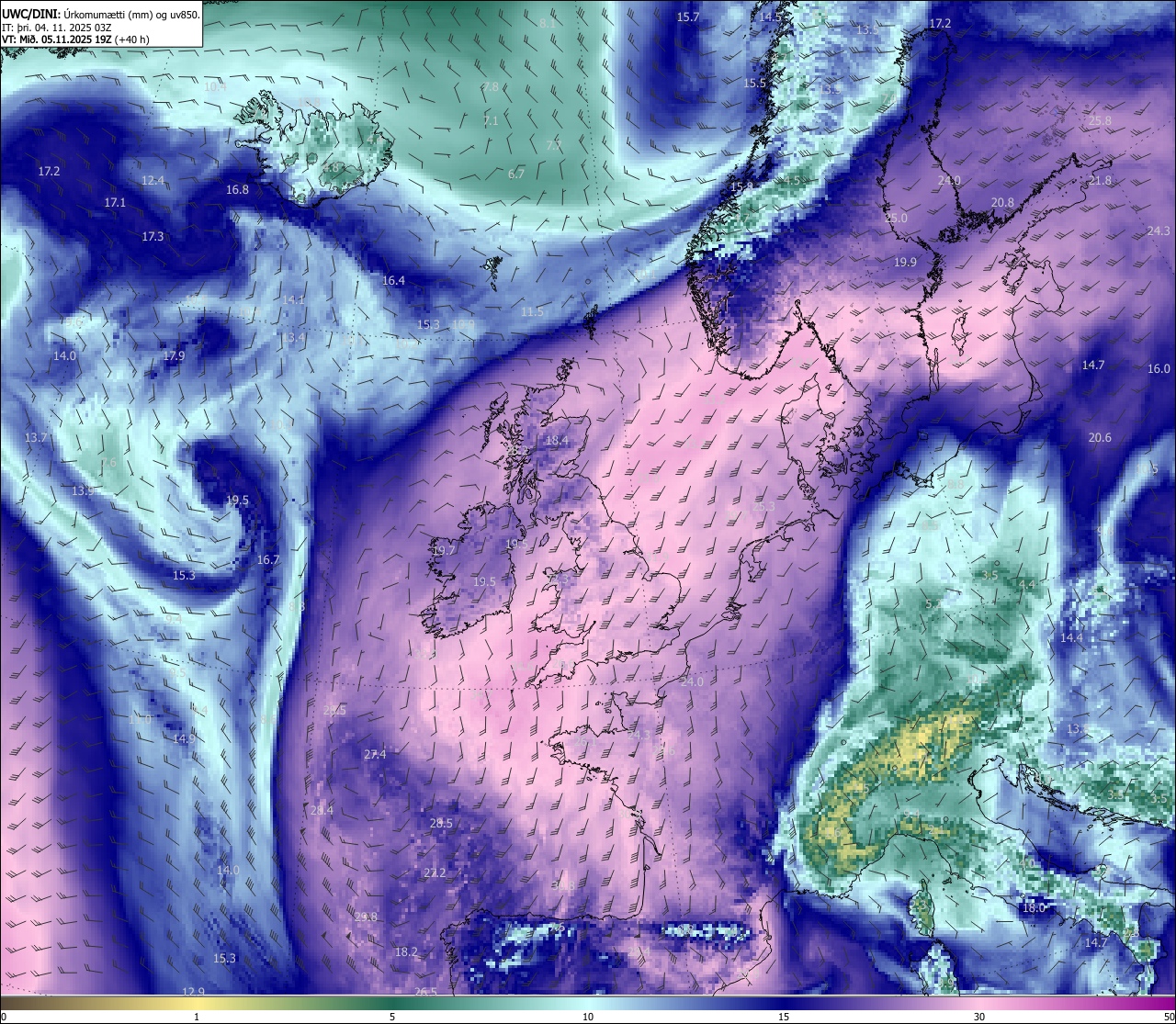Click the value 25.0 over Sweden
The height and width of the screenshot is (1024, 1176).
896,218
